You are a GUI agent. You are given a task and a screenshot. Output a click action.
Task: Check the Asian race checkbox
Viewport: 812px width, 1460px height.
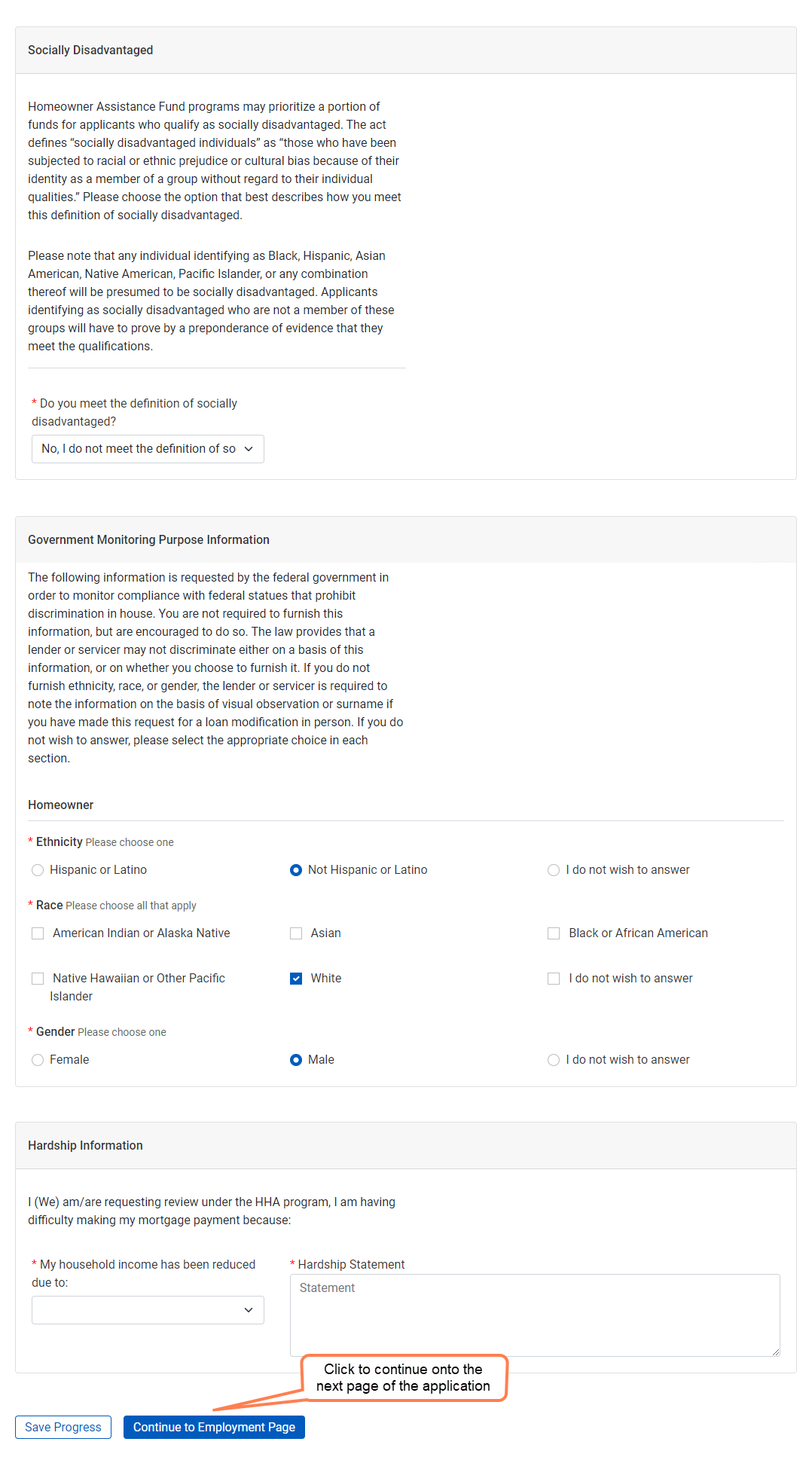tap(296, 933)
